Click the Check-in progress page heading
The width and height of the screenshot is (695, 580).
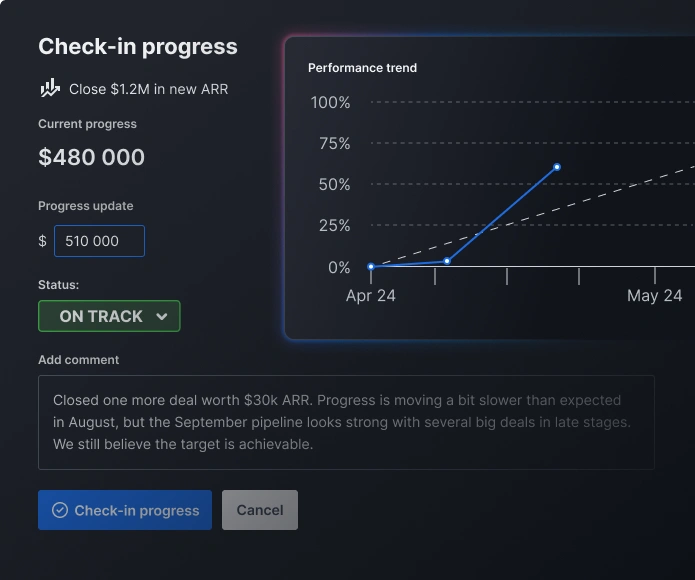[138, 47]
